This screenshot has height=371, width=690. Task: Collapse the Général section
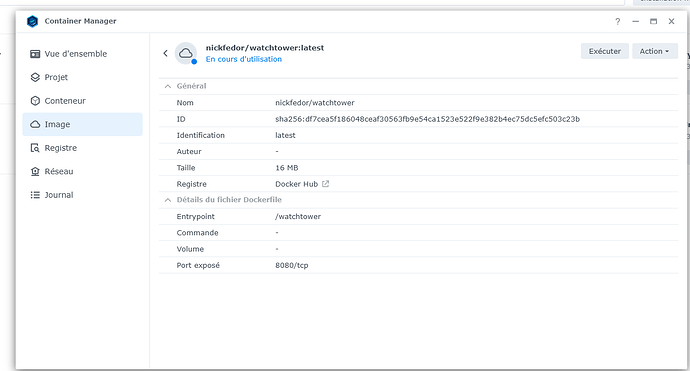[x=168, y=86]
